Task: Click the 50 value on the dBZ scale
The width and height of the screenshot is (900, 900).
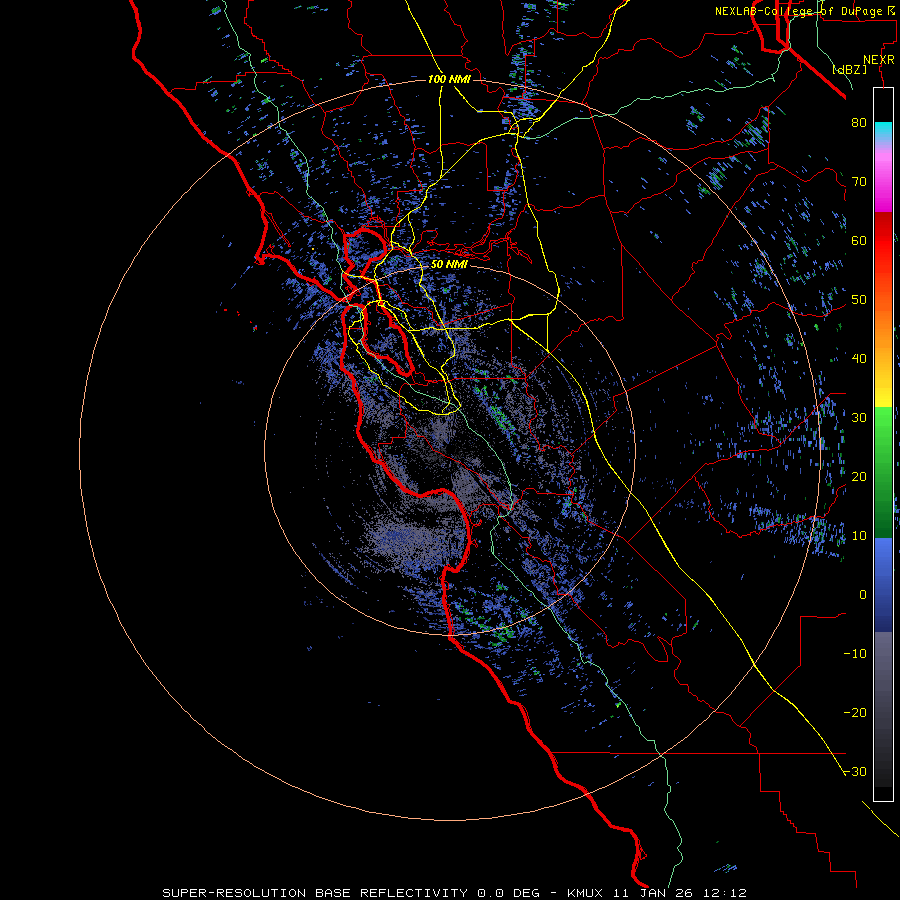Action: [x=859, y=300]
